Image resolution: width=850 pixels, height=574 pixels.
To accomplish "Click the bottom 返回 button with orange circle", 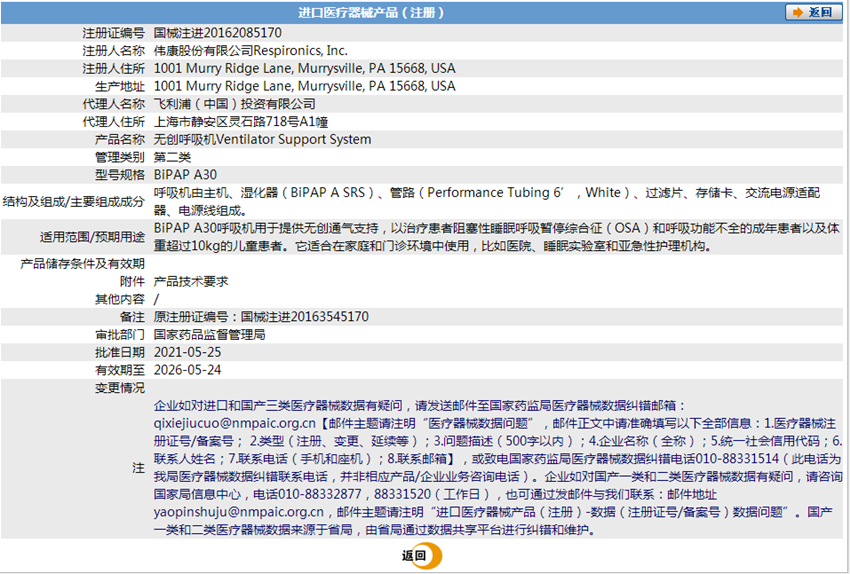I will [422, 556].
